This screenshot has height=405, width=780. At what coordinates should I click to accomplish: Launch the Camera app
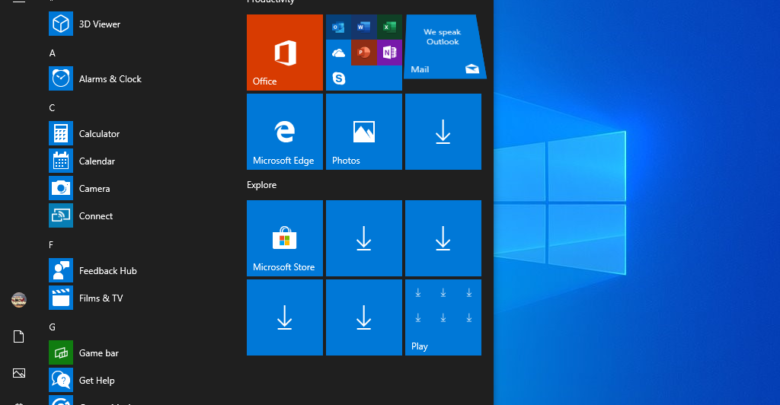click(x=80, y=189)
